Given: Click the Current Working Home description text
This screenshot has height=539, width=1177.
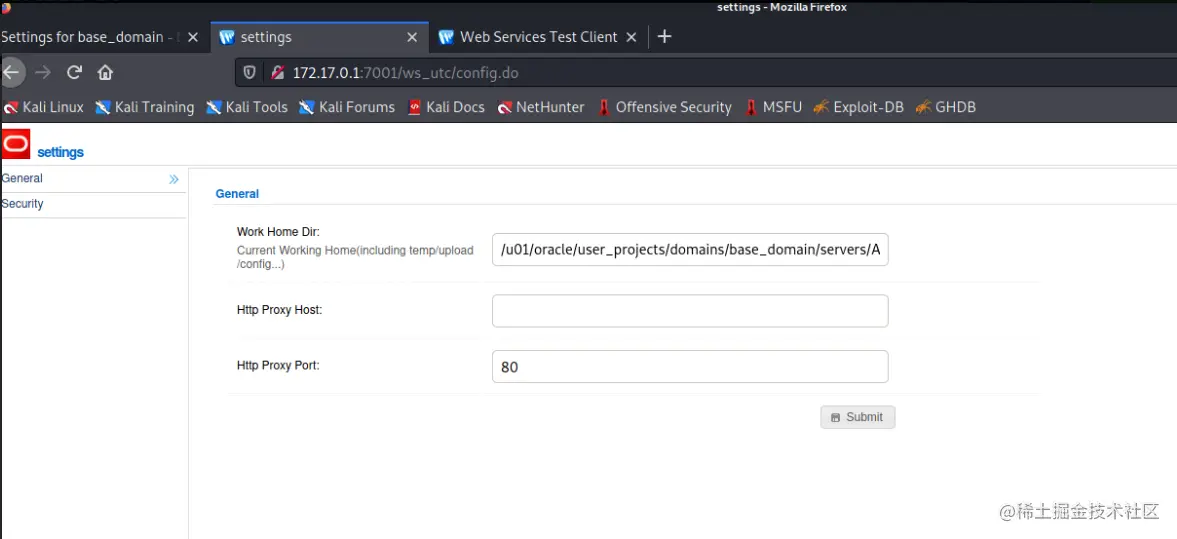Looking at the screenshot, I should coord(355,257).
